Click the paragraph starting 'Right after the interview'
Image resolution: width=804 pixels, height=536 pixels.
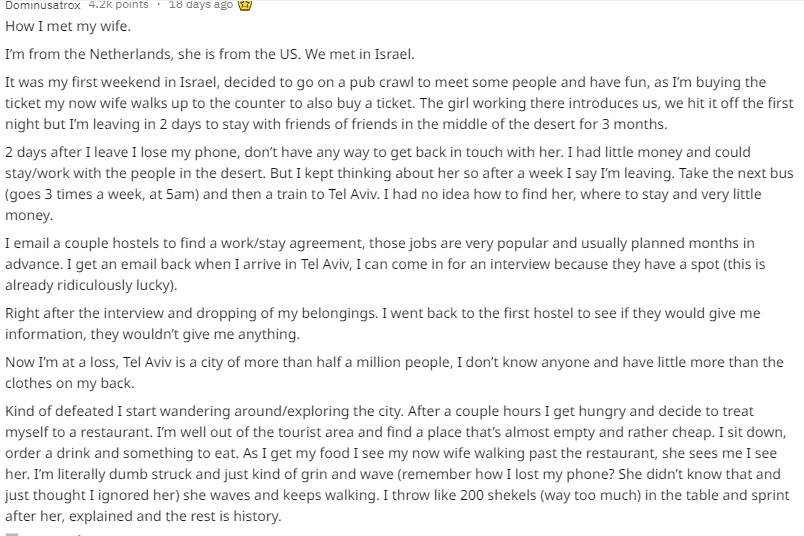click(x=383, y=324)
